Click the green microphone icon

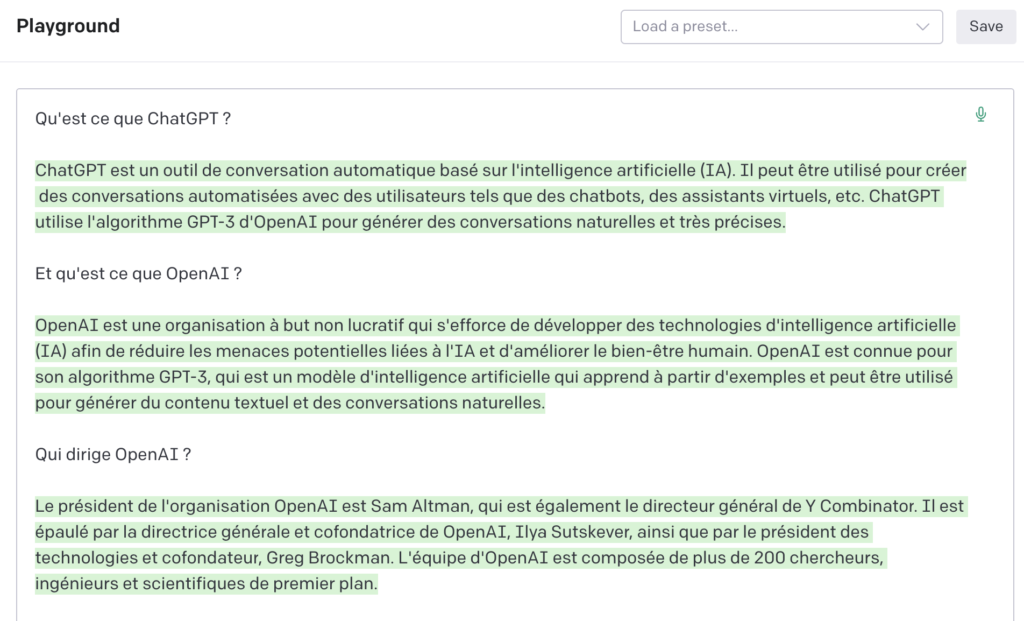tap(981, 115)
